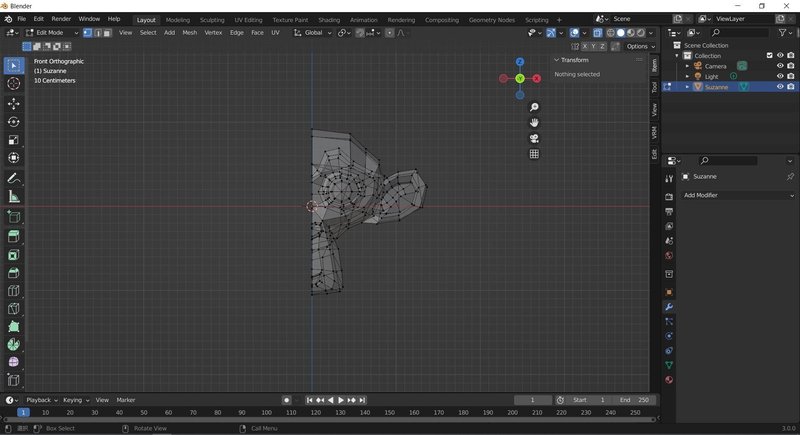The height and width of the screenshot is (435, 800).
Task: Select the Select Box tool
Action: click(x=14, y=66)
